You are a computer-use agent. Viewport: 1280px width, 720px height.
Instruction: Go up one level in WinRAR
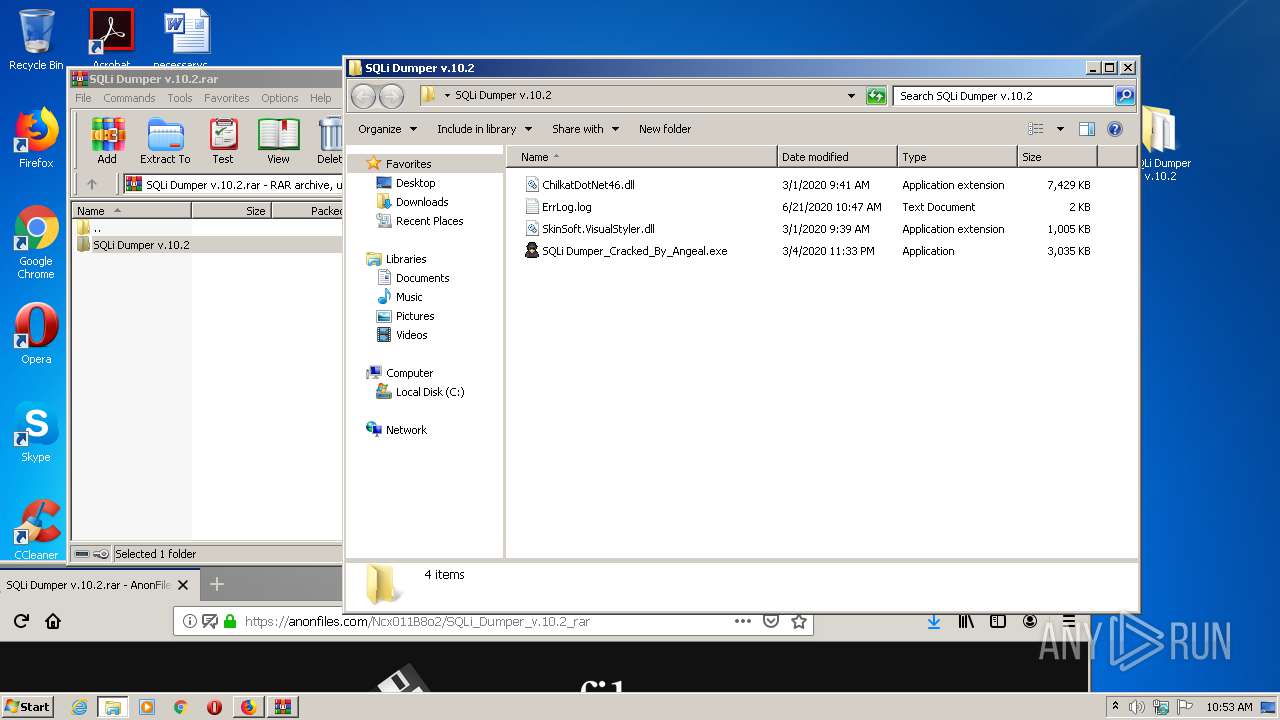click(92, 184)
